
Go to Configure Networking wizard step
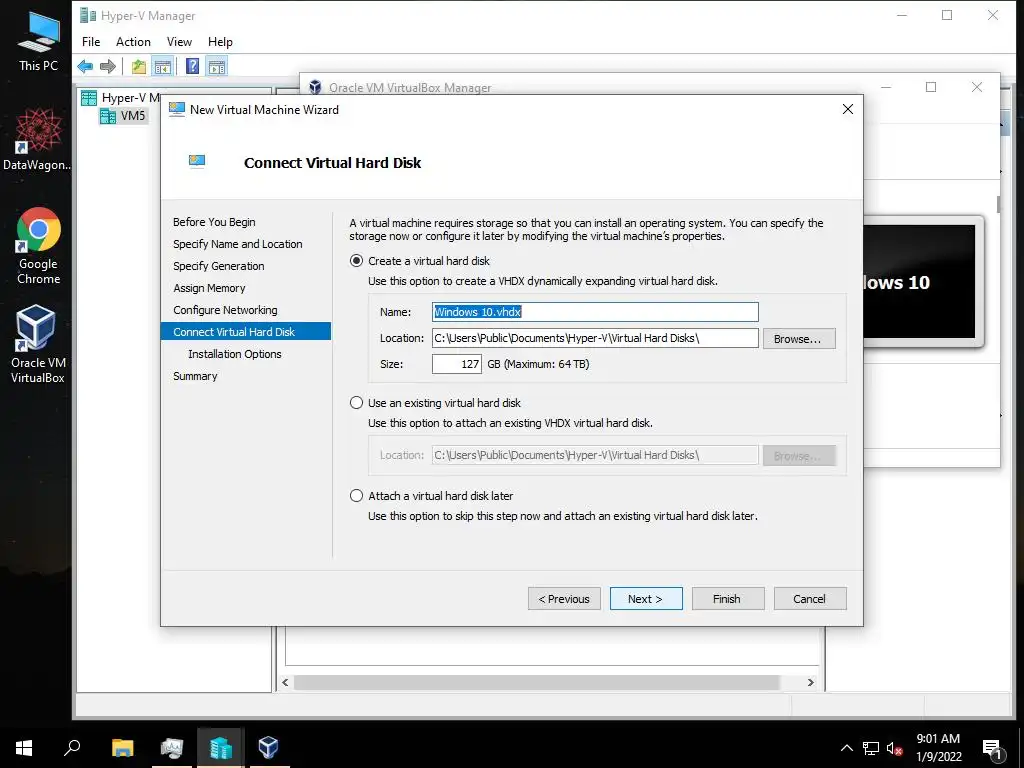click(x=225, y=310)
